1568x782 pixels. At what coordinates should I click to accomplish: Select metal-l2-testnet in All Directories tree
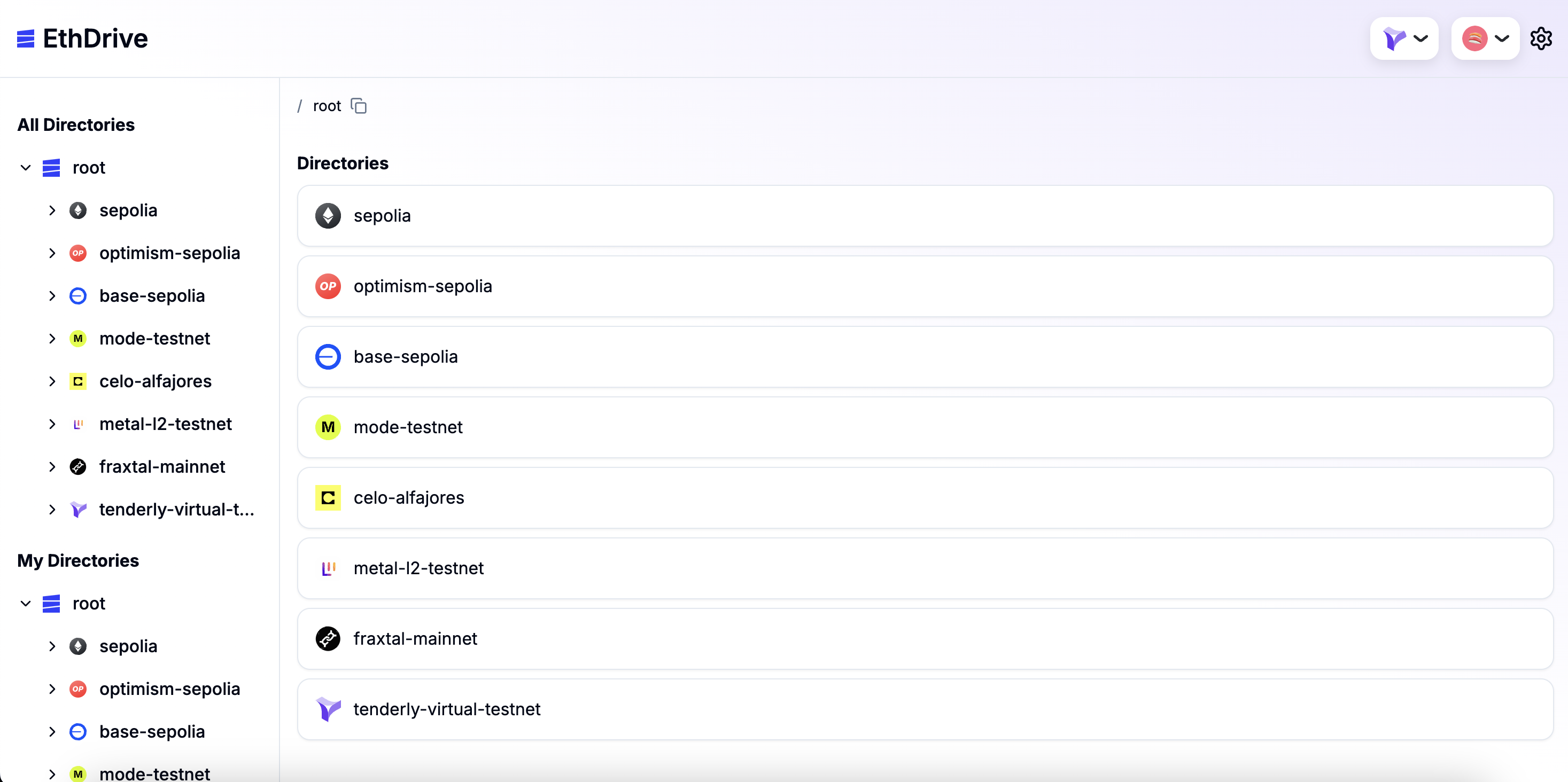165,424
